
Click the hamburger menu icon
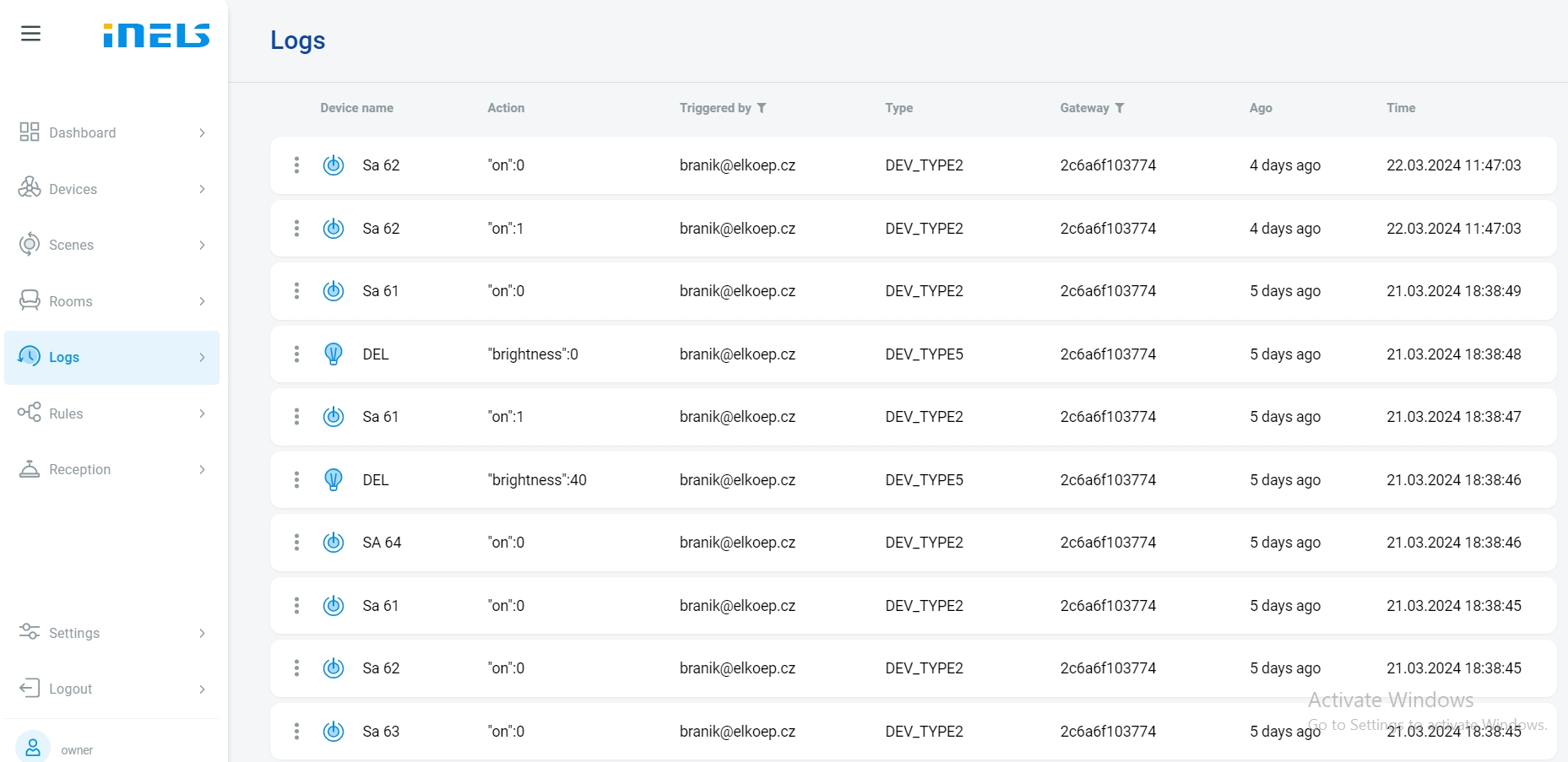[x=31, y=34]
